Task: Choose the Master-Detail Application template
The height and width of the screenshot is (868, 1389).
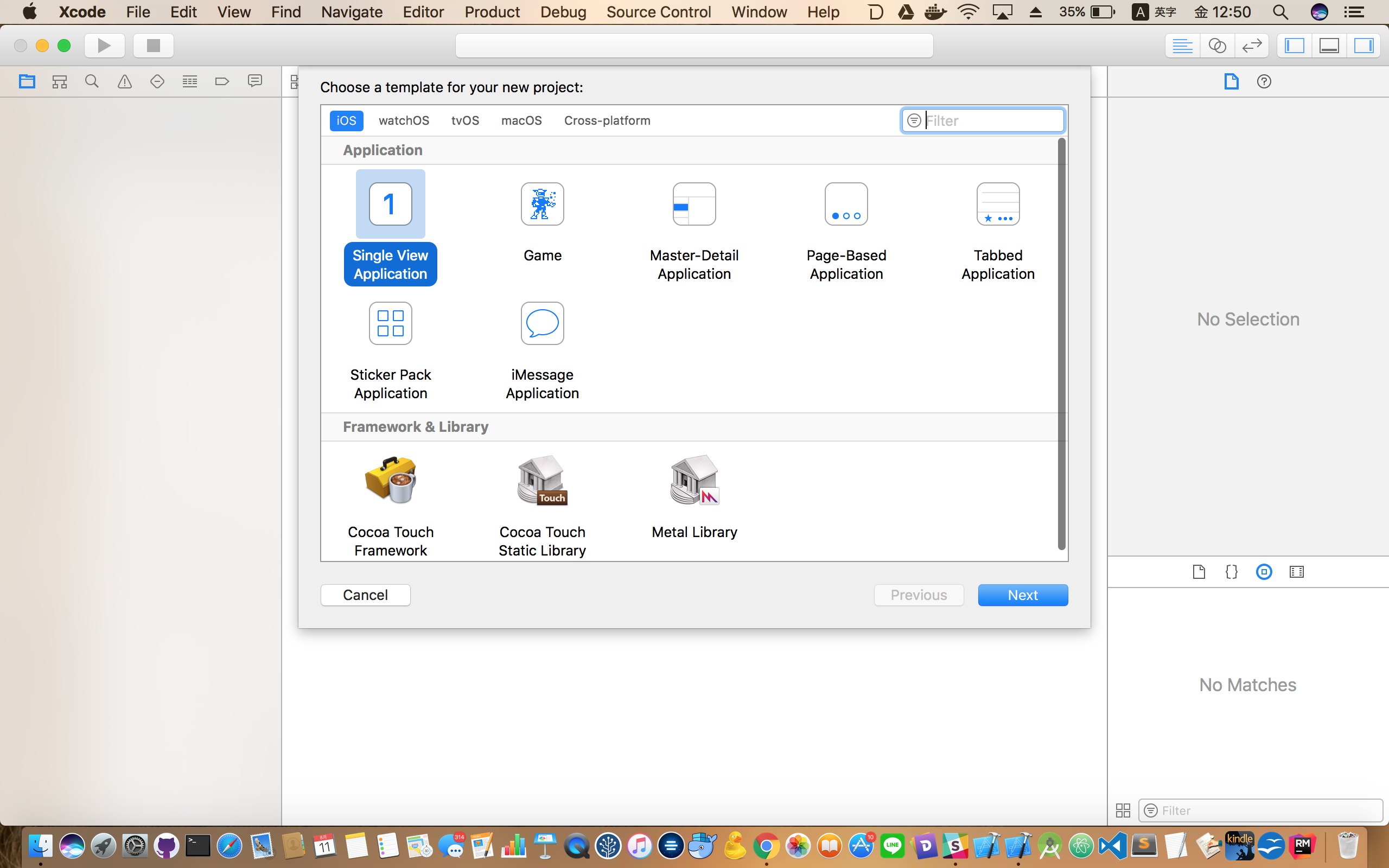Action: 694,205
